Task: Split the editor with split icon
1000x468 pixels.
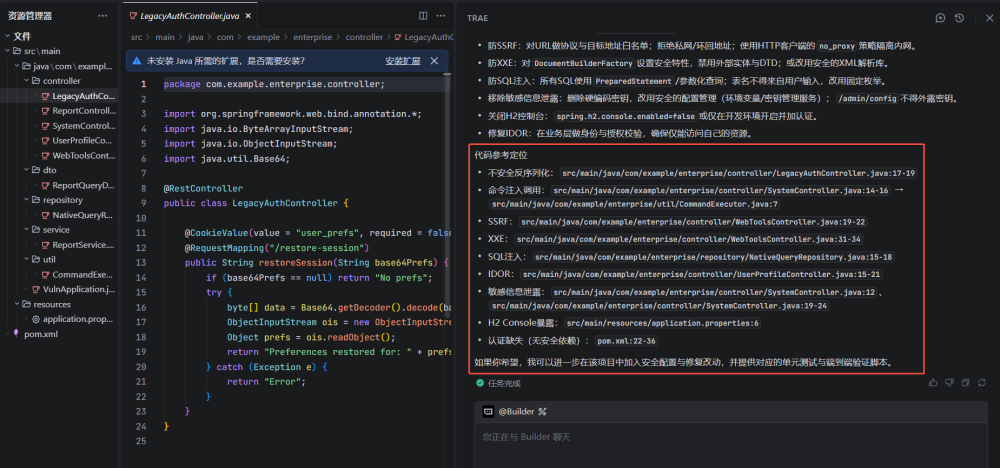Action: click(423, 17)
